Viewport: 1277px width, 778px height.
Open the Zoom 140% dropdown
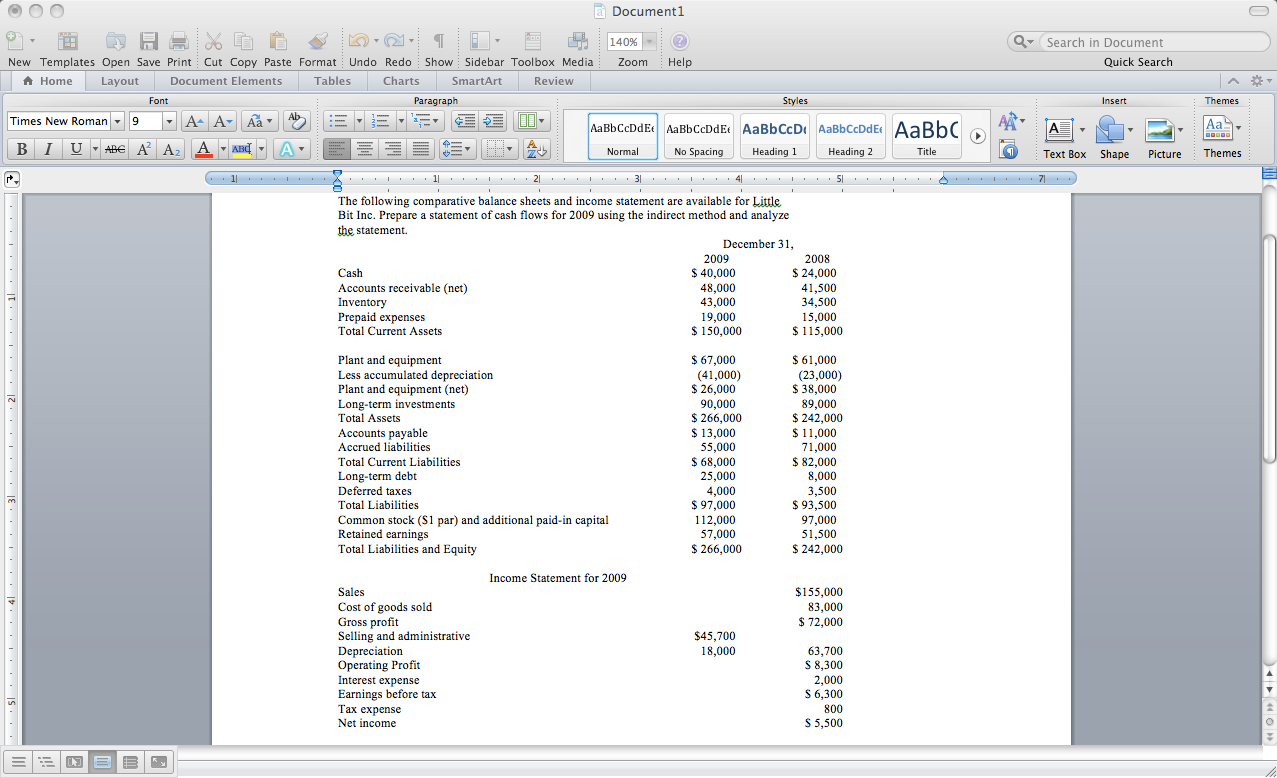tap(649, 42)
